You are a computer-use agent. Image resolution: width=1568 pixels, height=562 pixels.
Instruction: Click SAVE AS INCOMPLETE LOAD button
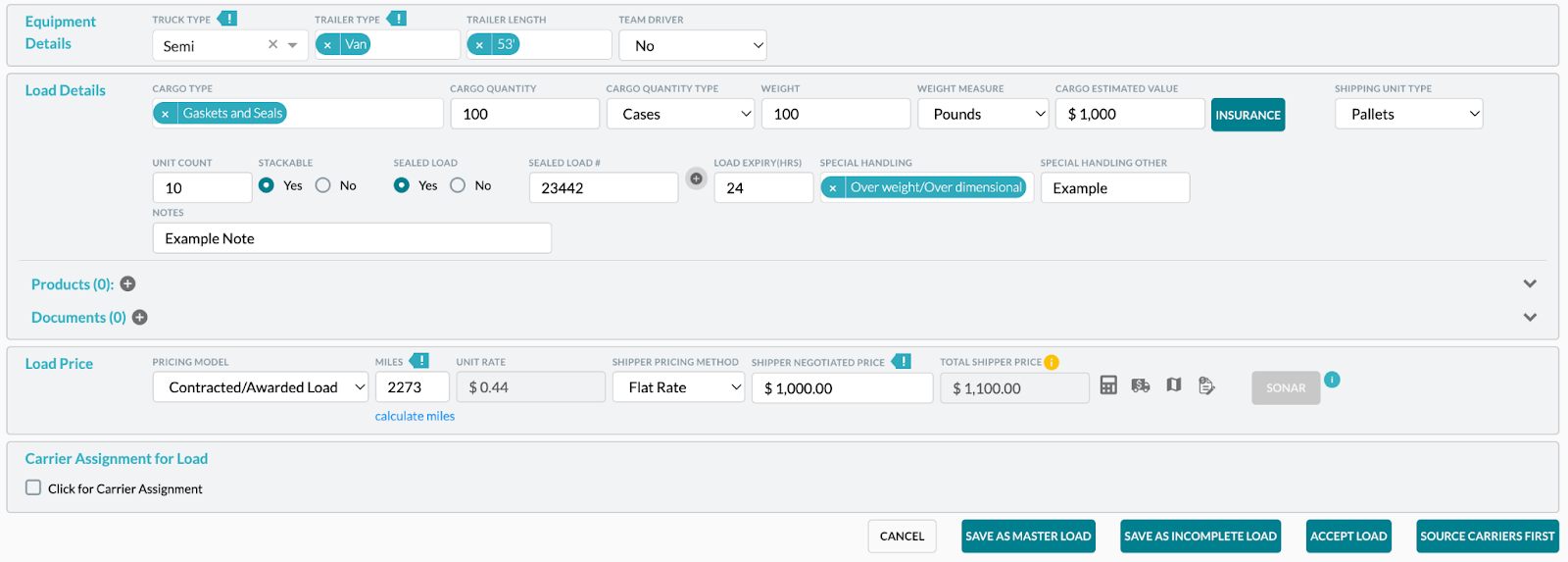pyautogui.click(x=1200, y=536)
